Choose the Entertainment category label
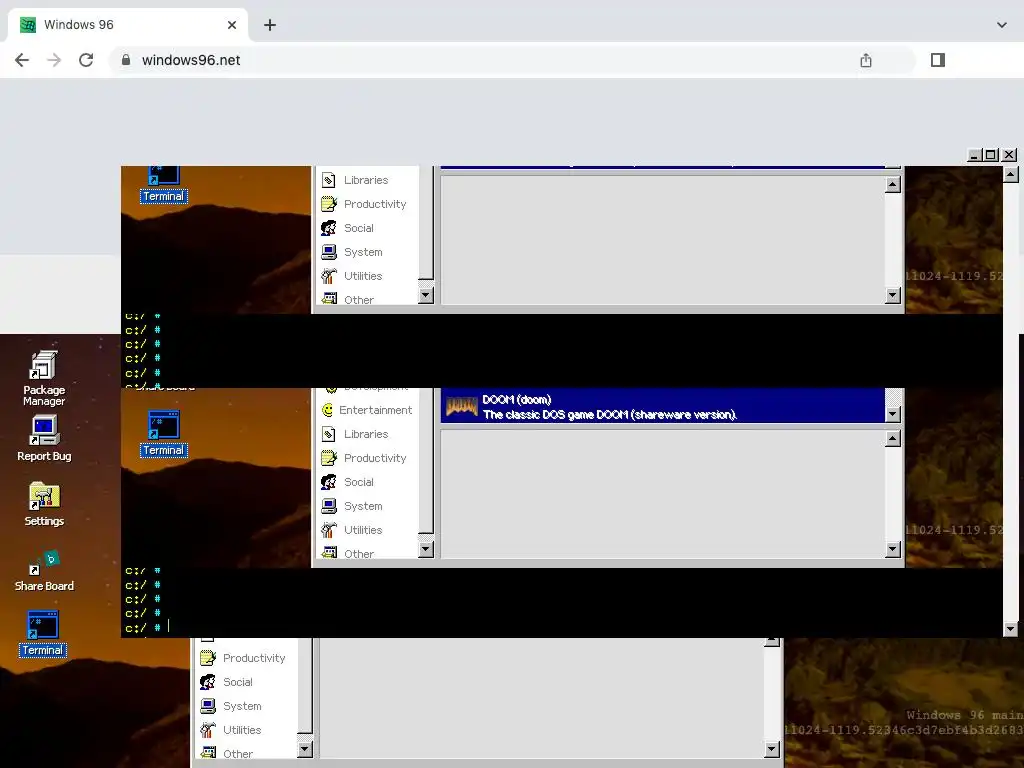 [376, 410]
